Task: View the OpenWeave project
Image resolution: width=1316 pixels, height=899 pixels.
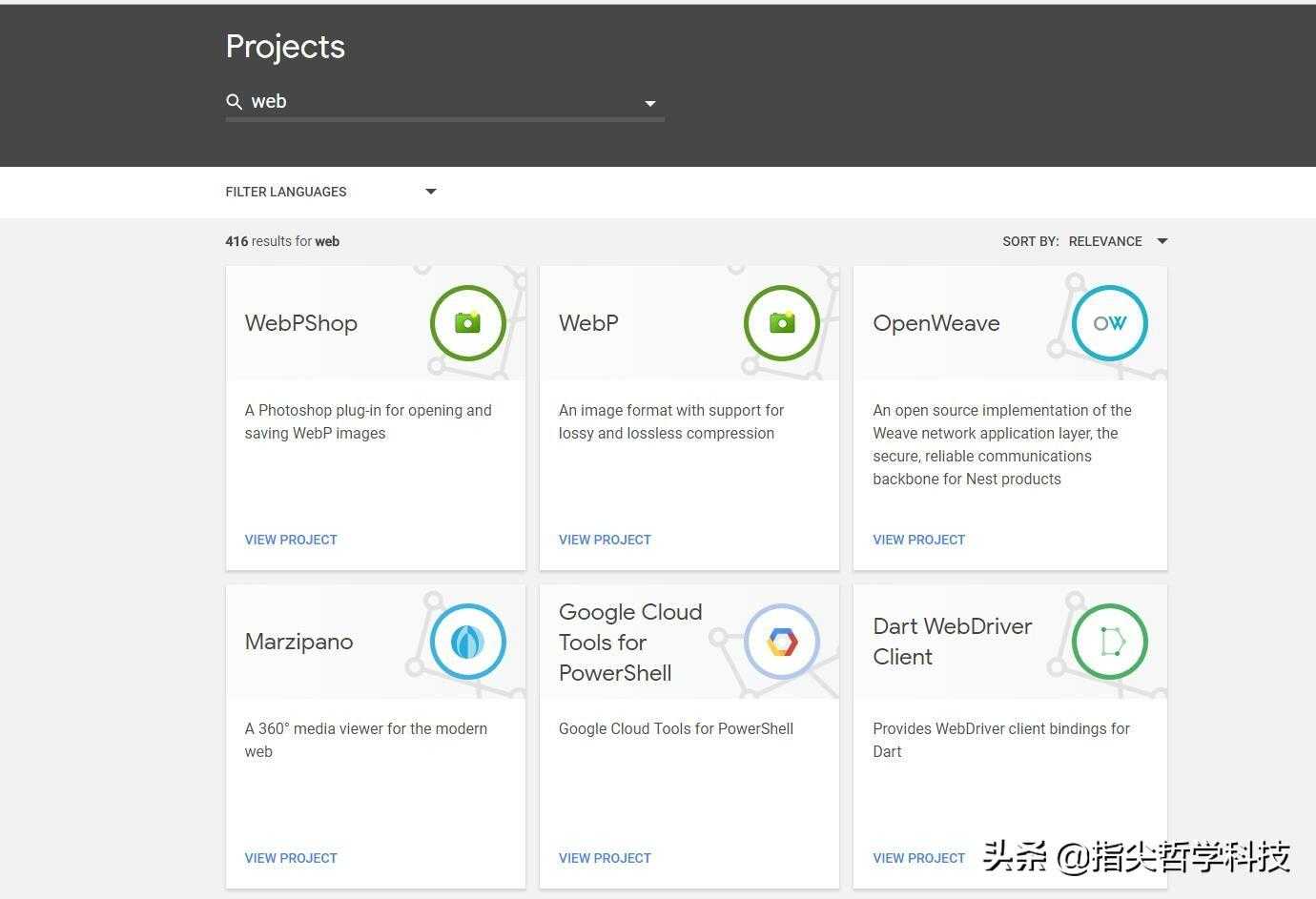Action: 919,540
